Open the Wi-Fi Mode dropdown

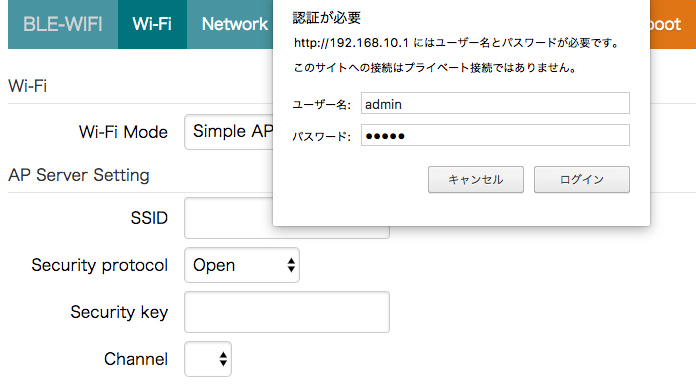(229, 132)
